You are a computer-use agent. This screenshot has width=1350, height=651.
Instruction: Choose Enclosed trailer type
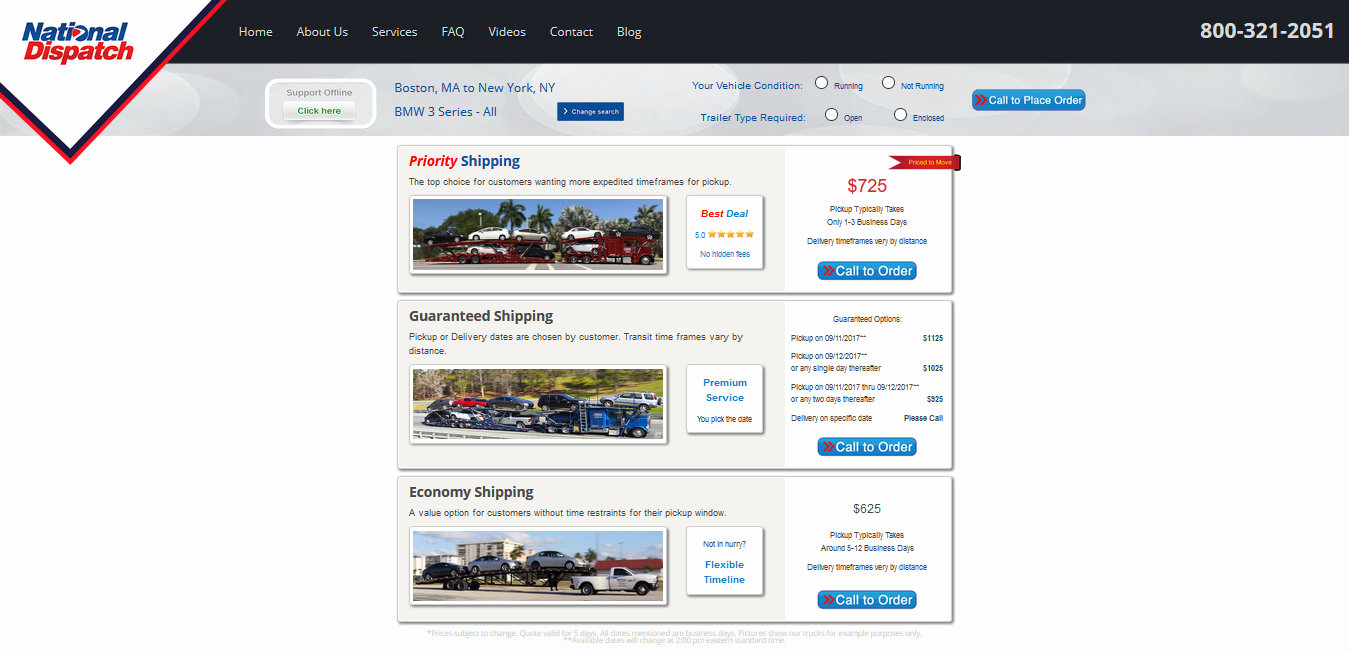(900, 115)
